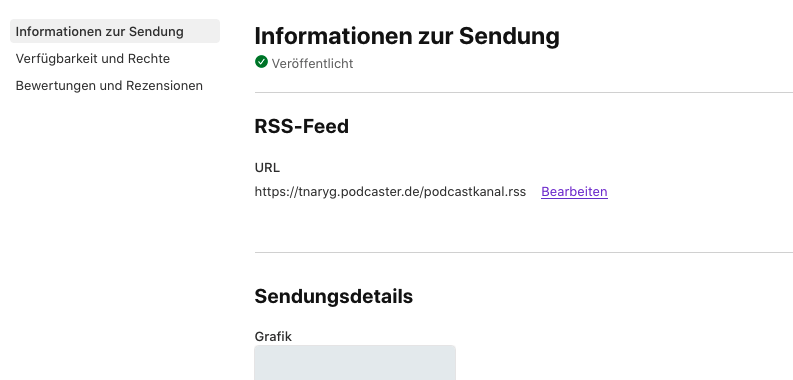This screenshot has width=793, height=380.
Task: Select Informationen zur Sendung sidebar item
Action: pyautogui.click(x=115, y=31)
